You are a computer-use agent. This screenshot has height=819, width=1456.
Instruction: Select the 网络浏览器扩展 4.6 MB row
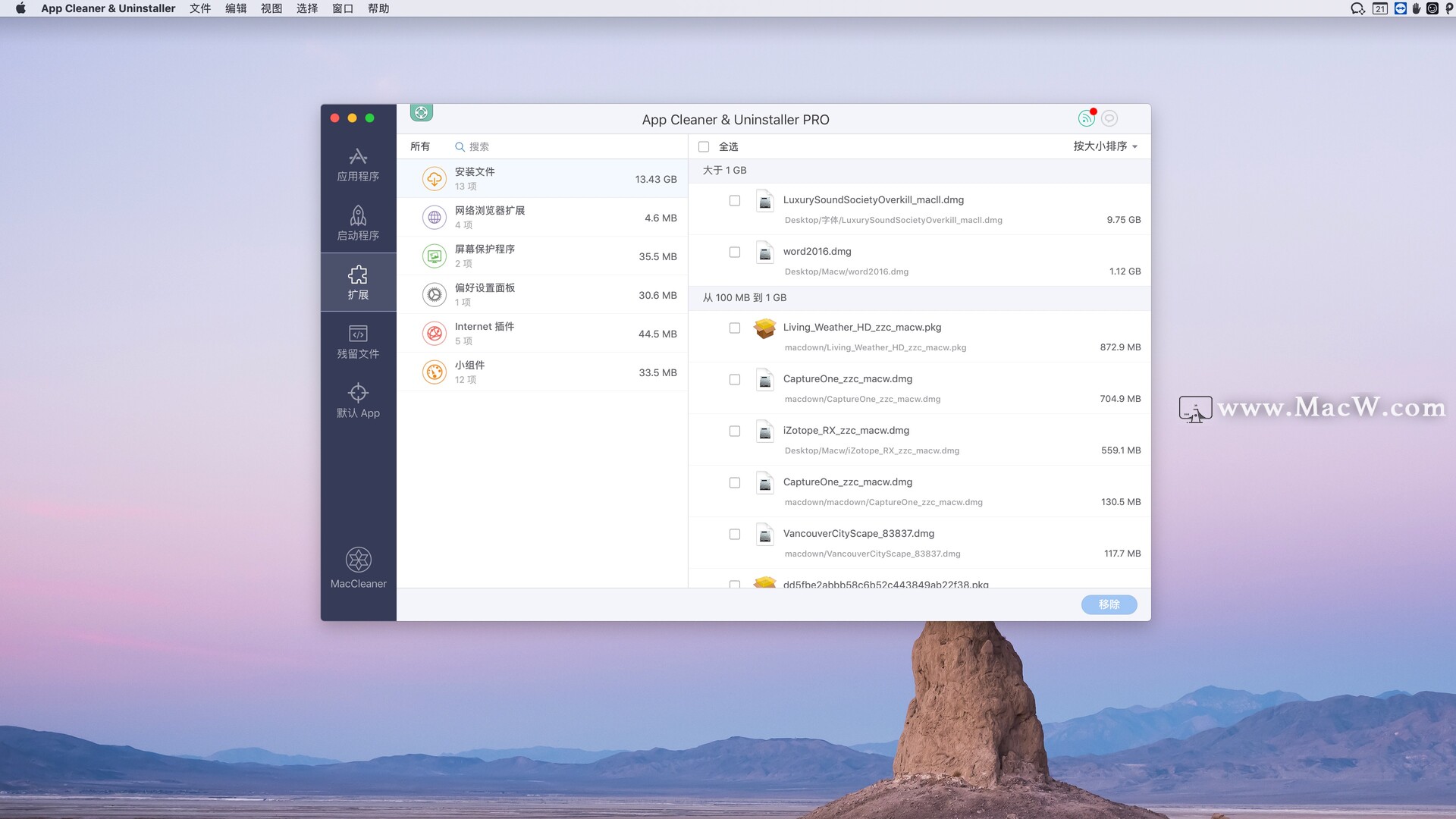pyautogui.click(x=542, y=218)
